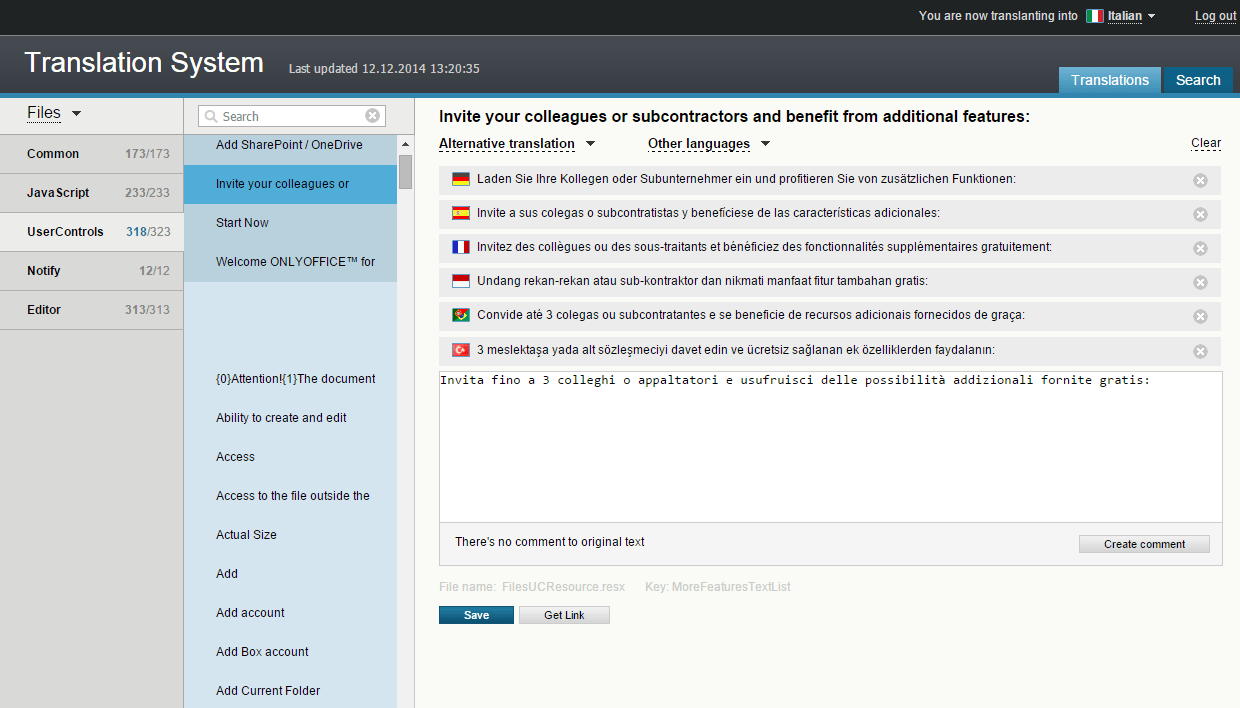Select the Notify file category
The image size is (1240, 708).
(x=91, y=271)
